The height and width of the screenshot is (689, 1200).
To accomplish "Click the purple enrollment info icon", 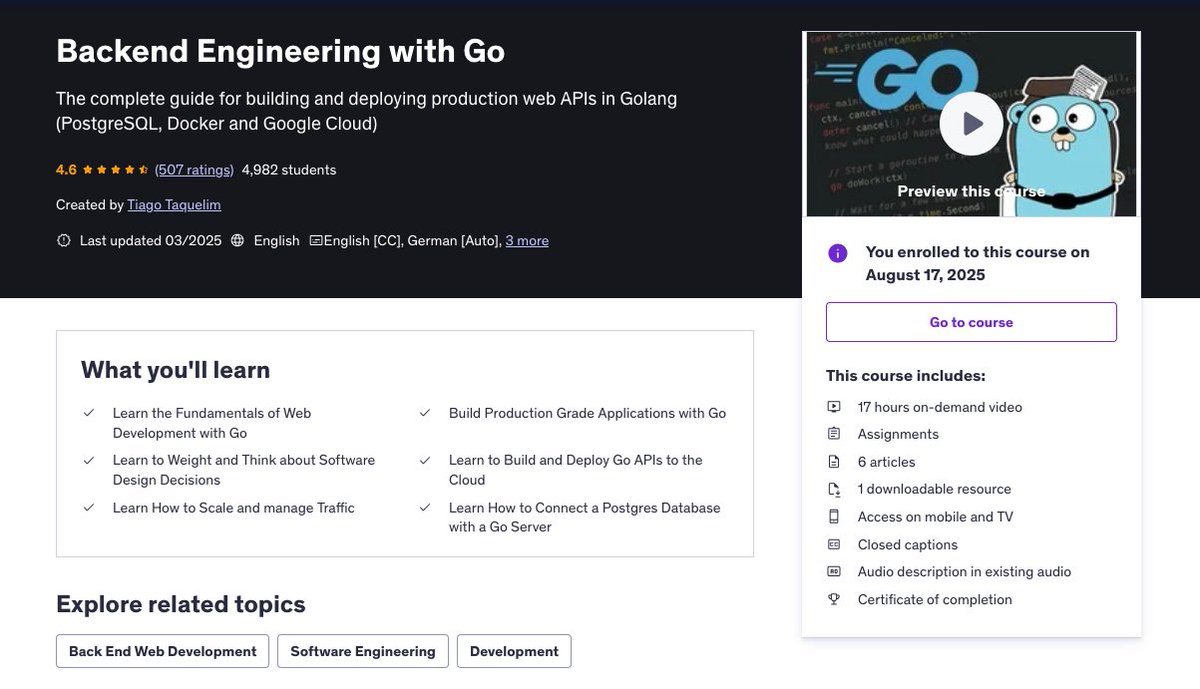I will point(838,253).
